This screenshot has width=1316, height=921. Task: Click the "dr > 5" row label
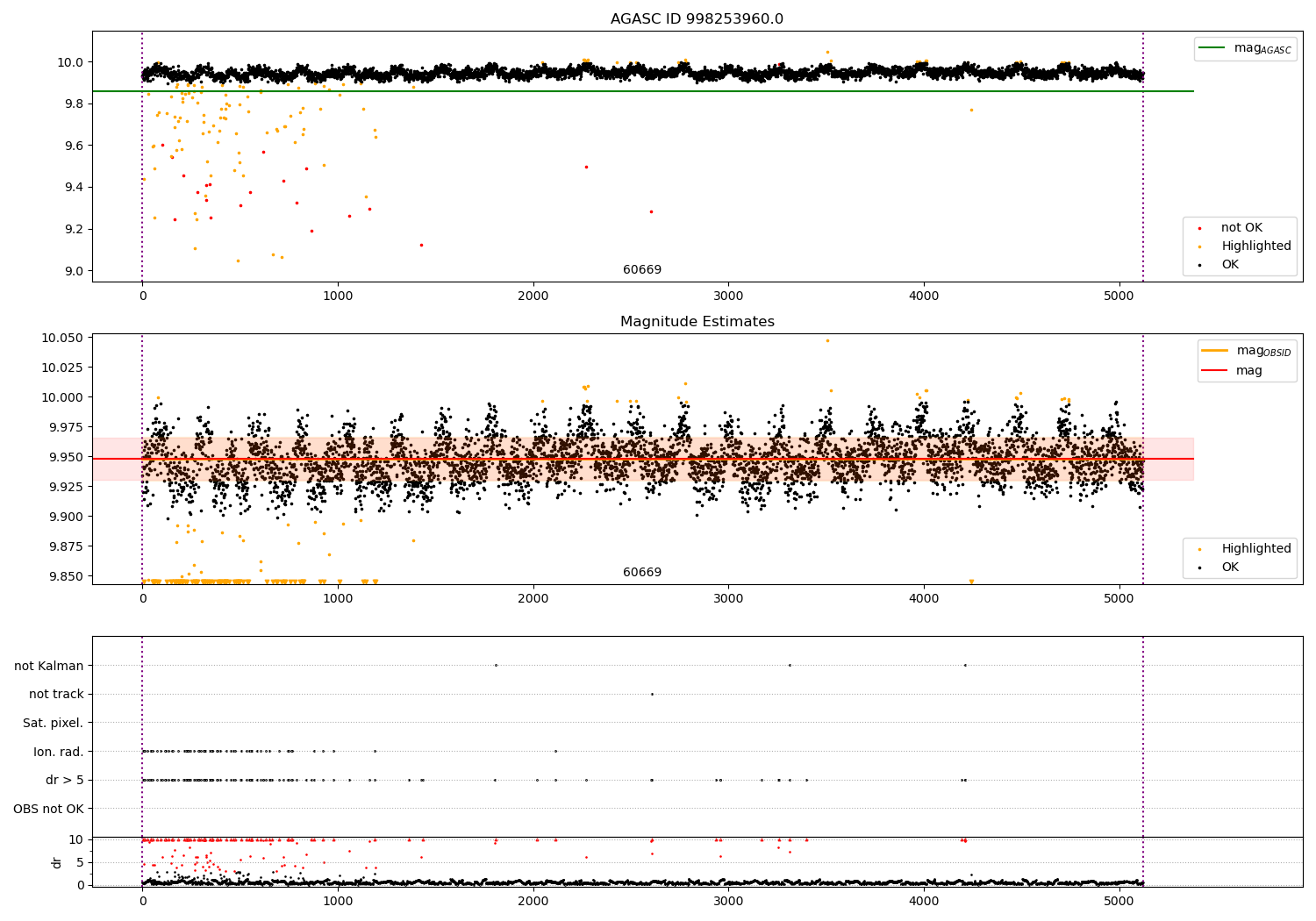(x=65, y=781)
